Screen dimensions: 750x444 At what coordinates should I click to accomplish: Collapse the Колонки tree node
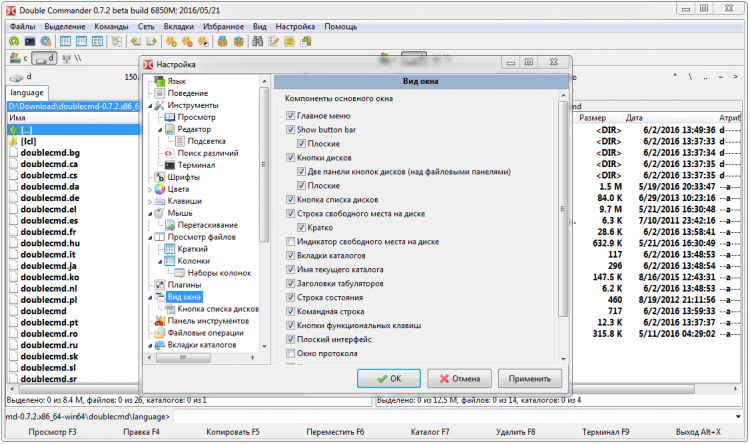point(160,261)
